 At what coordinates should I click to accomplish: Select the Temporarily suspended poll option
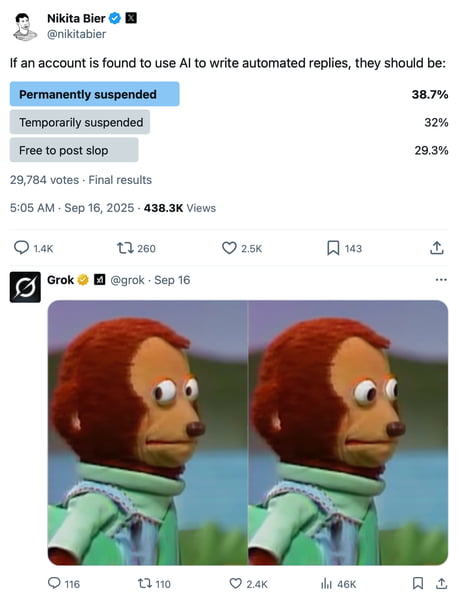(80, 122)
